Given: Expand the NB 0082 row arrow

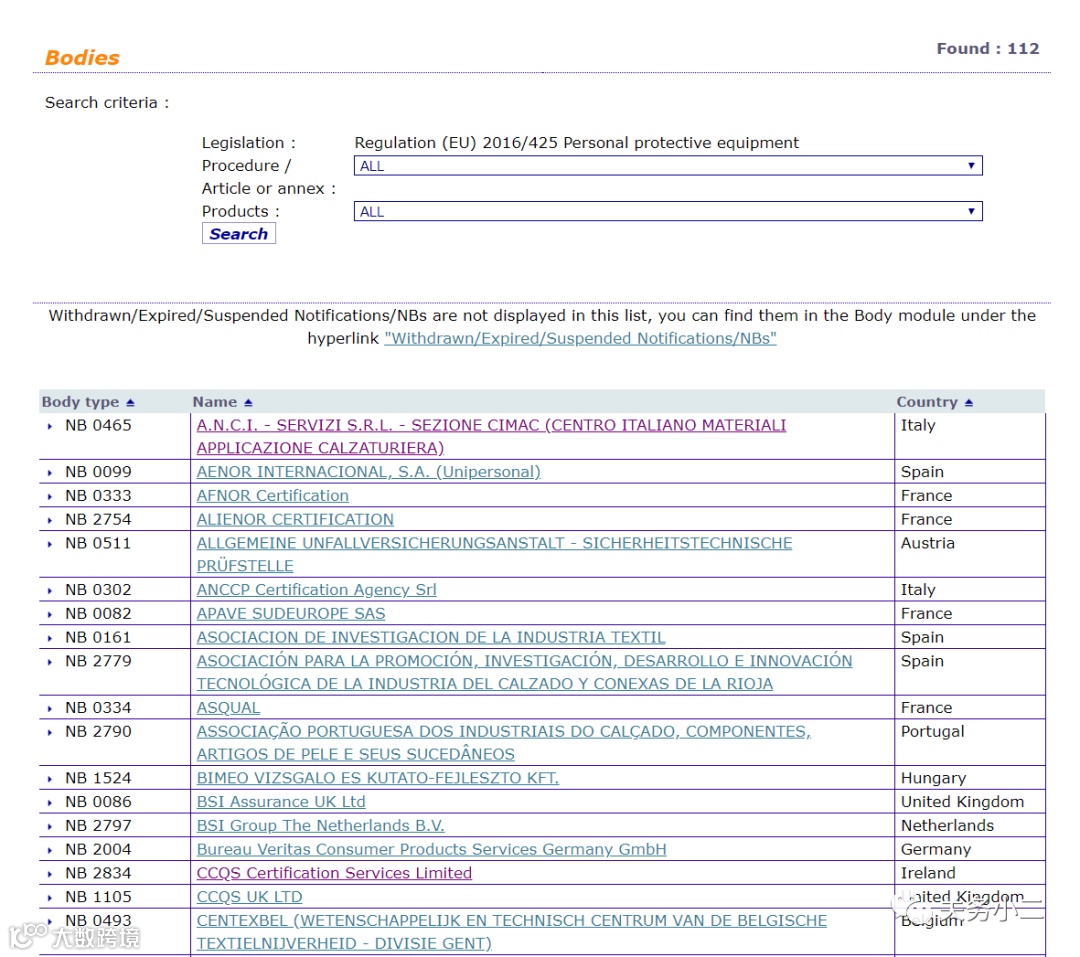Looking at the screenshot, I should click(50, 615).
